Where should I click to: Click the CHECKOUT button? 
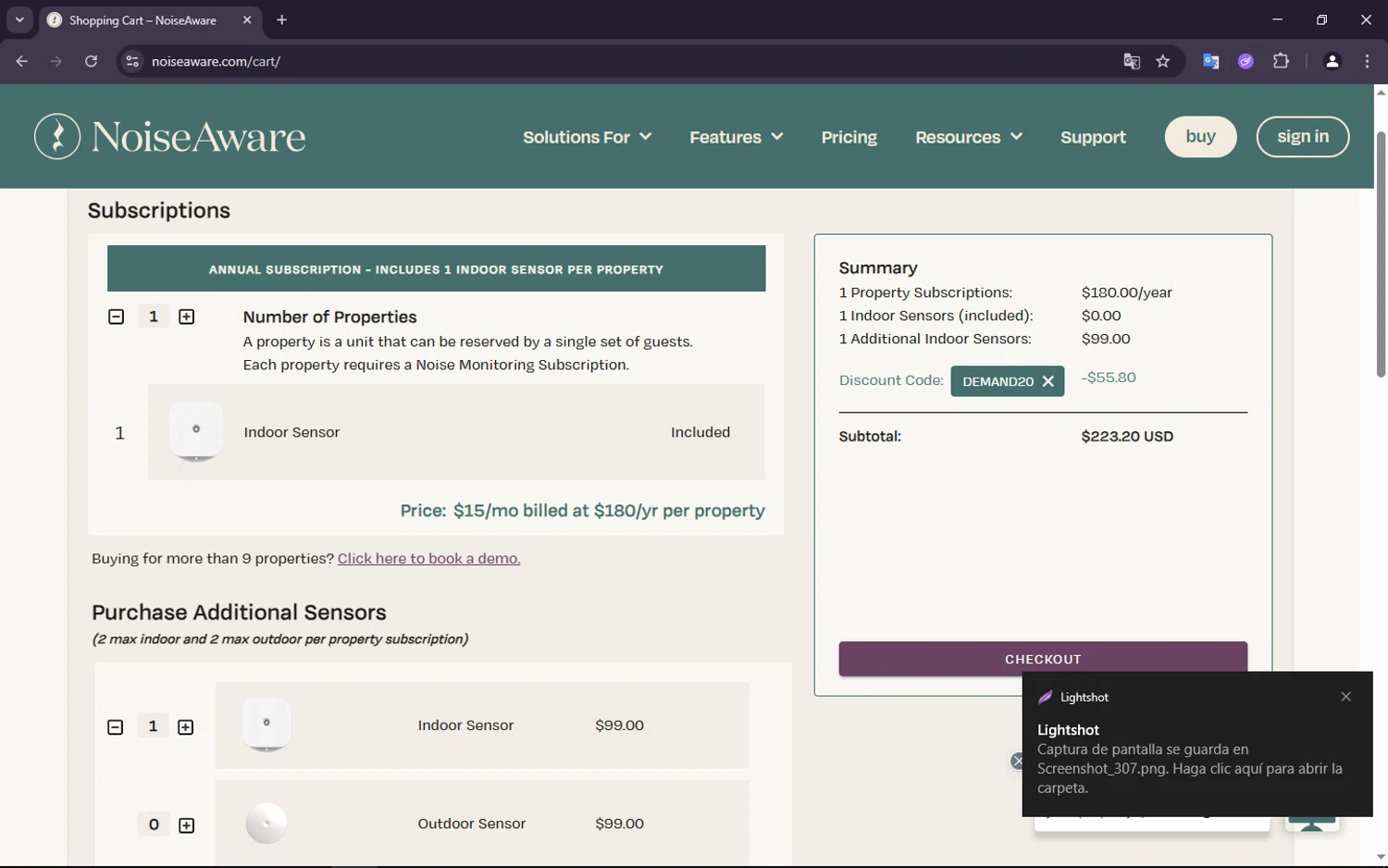coord(1043,659)
